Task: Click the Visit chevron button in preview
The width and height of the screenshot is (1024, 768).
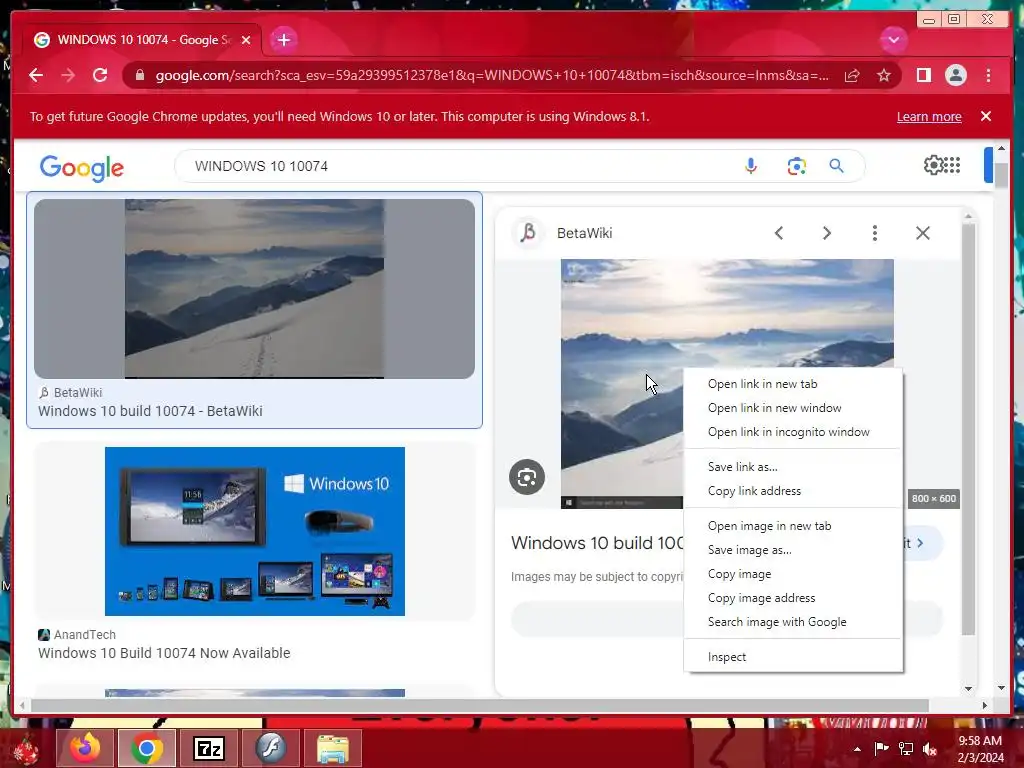Action: [921, 543]
